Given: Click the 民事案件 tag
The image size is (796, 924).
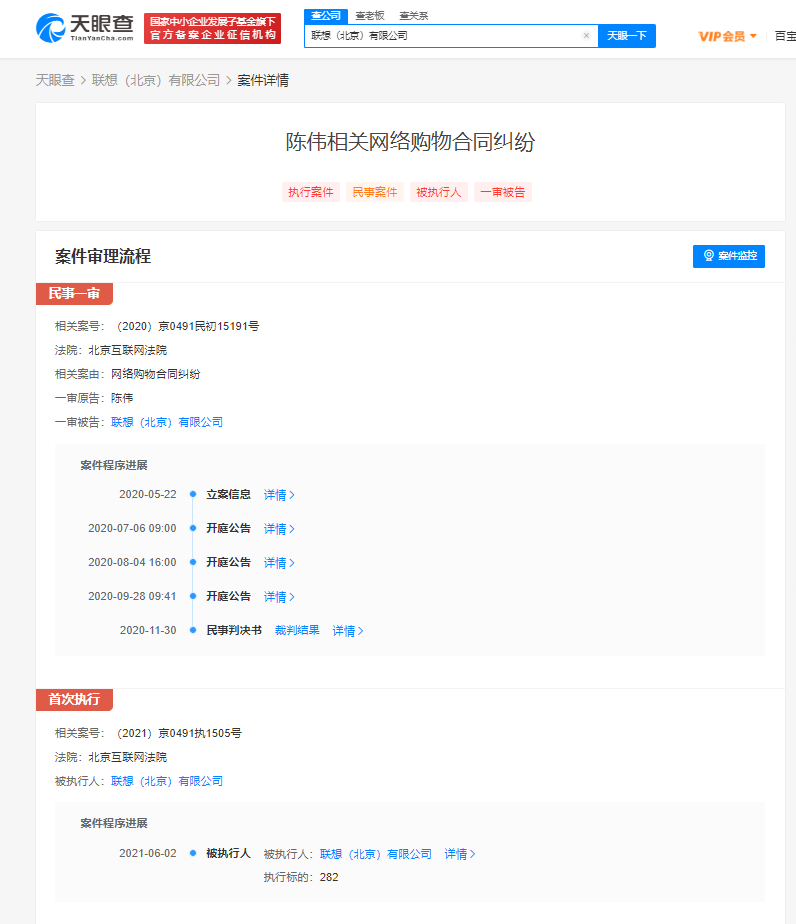Looking at the screenshot, I should 375,192.
